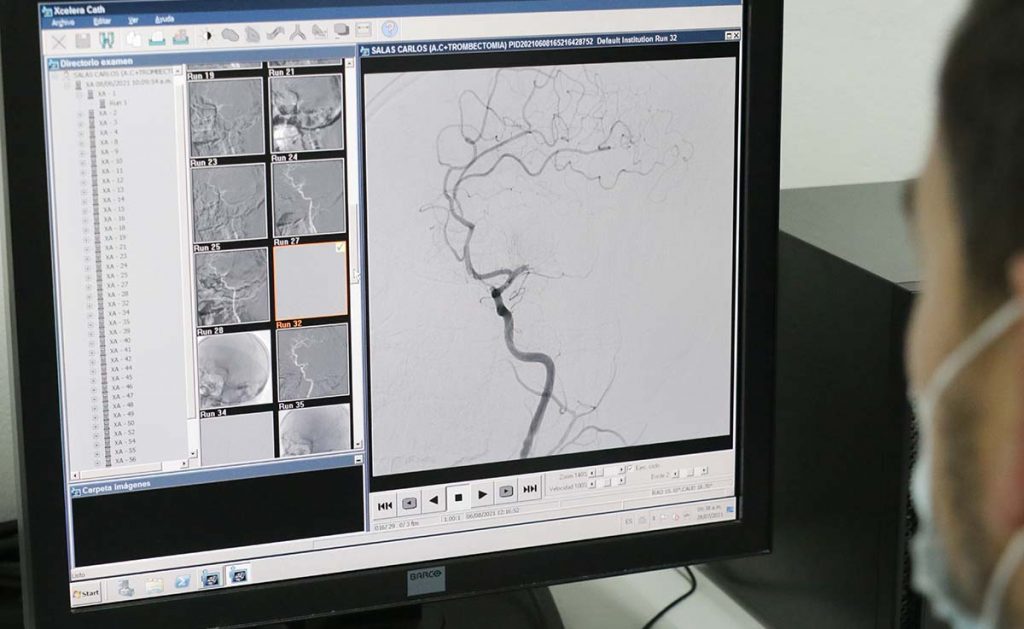The width and height of the screenshot is (1024, 629).
Task: Click the save floppy disk icon
Action: (83, 42)
